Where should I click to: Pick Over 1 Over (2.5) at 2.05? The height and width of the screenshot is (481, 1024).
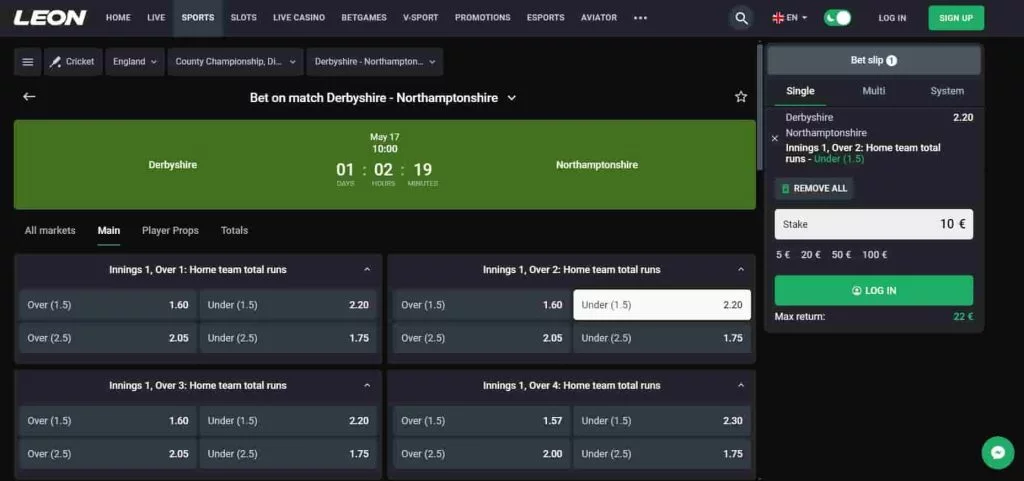coord(108,338)
